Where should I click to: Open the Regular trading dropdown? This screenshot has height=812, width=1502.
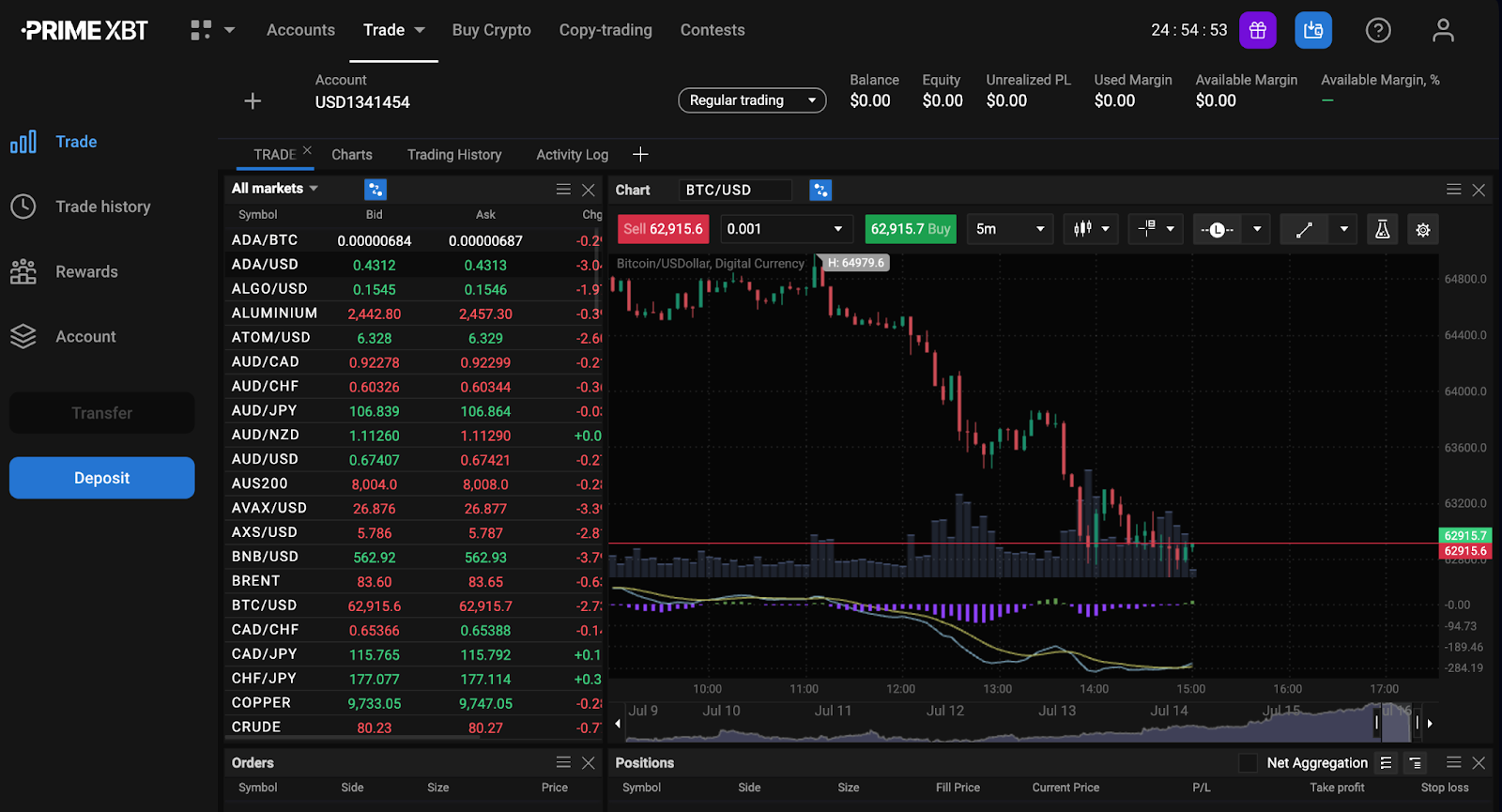click(752, 100)
